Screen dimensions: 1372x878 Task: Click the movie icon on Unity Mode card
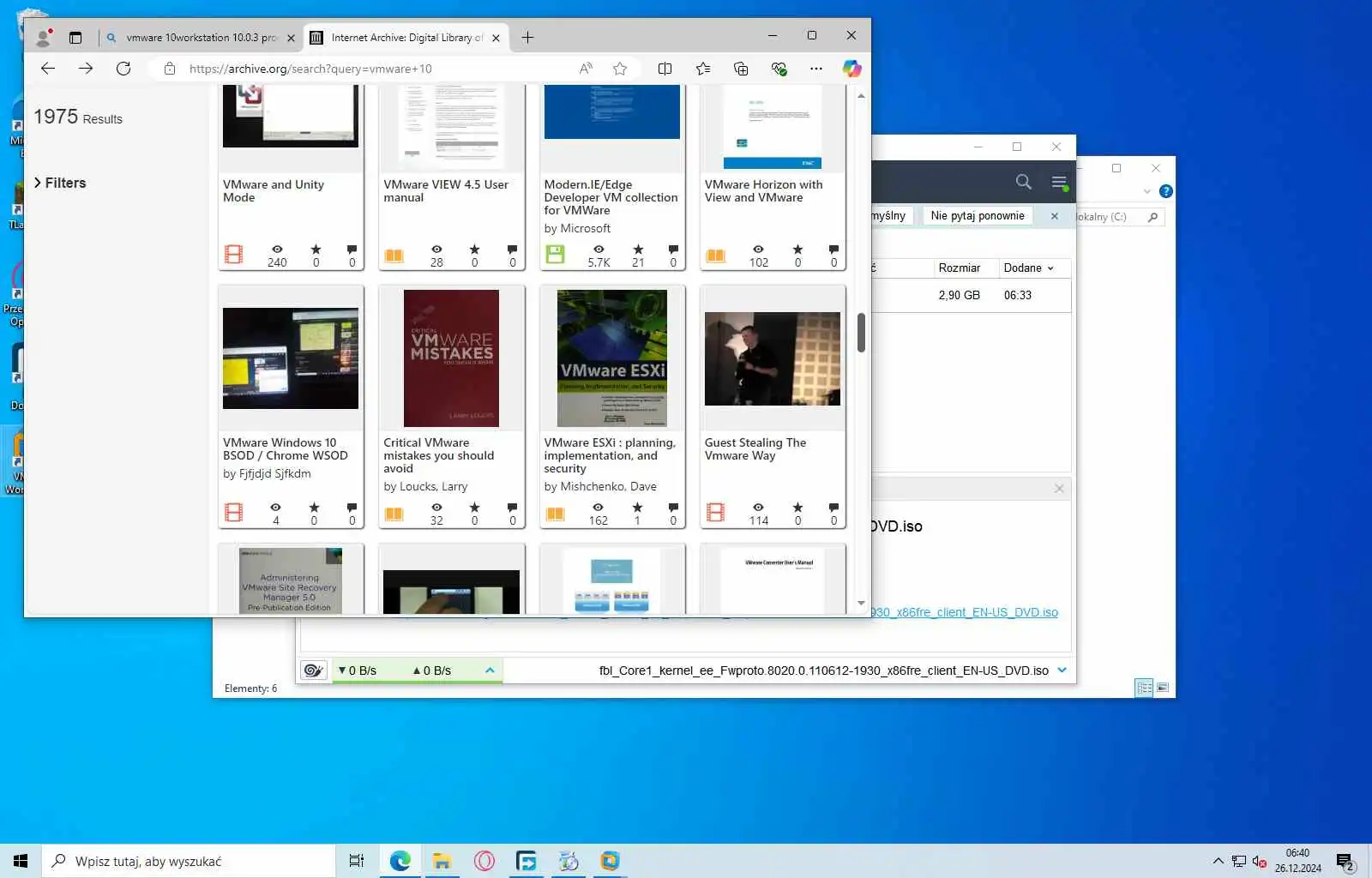tap(233, 254)
